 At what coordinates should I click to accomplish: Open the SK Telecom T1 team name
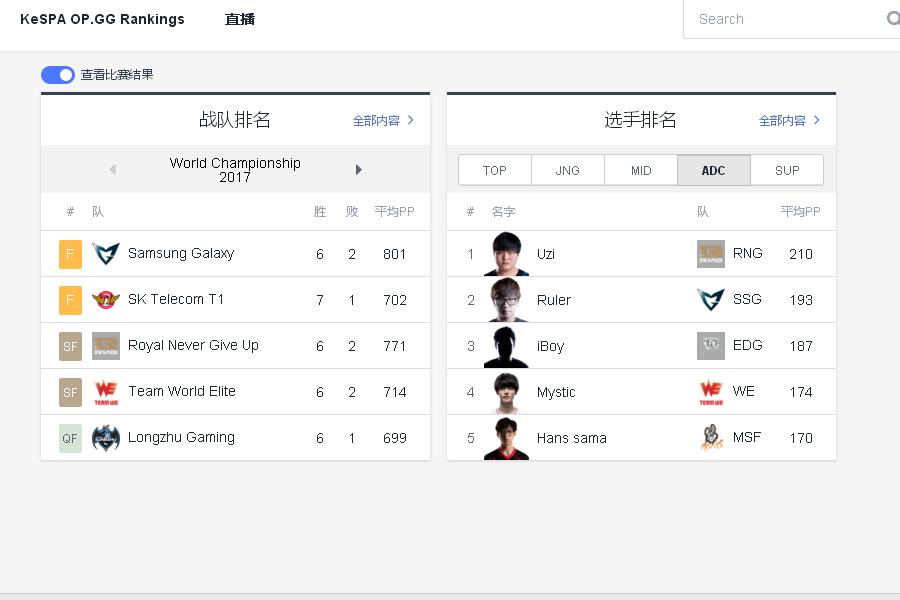coord(176,299)
